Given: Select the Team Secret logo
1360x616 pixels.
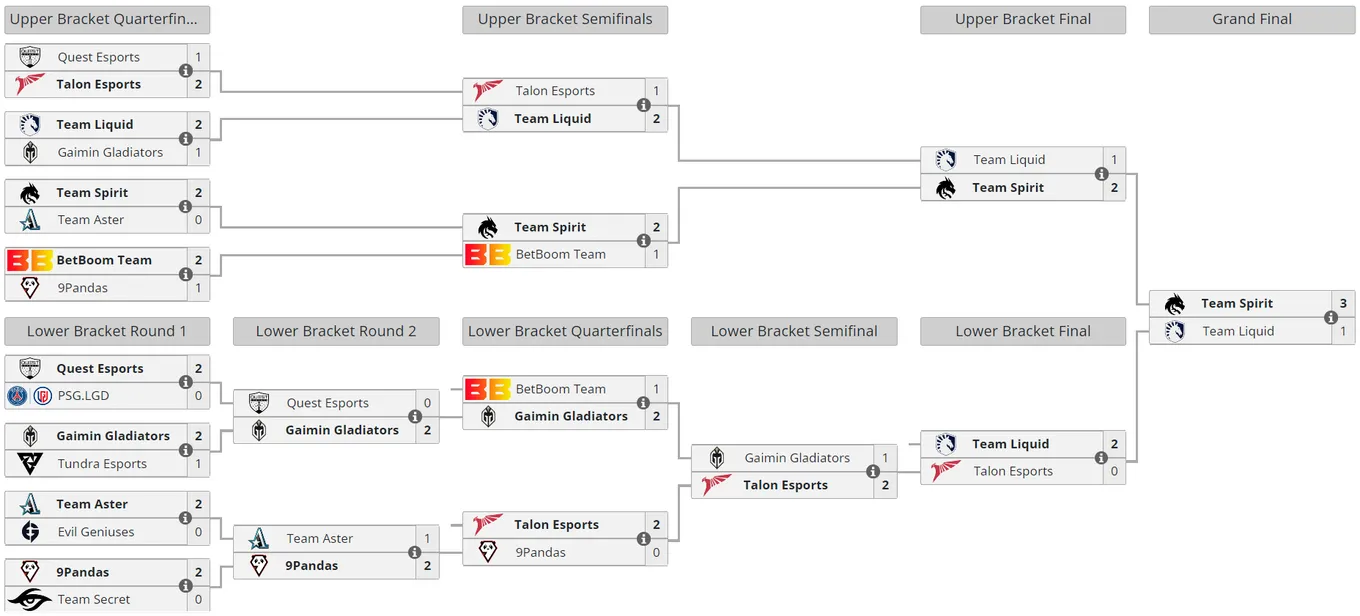Looking at the screenshot, I should coord(30,600).
